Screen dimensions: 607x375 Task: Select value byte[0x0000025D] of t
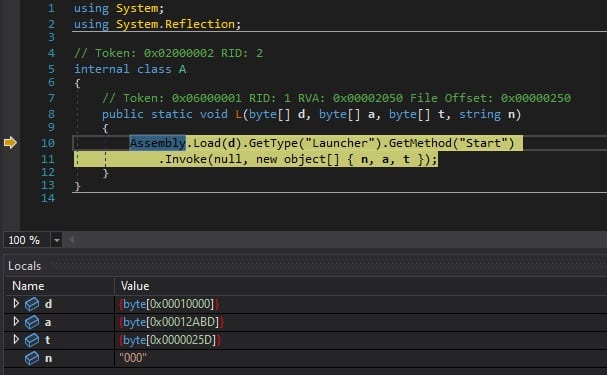pos(170,340)
